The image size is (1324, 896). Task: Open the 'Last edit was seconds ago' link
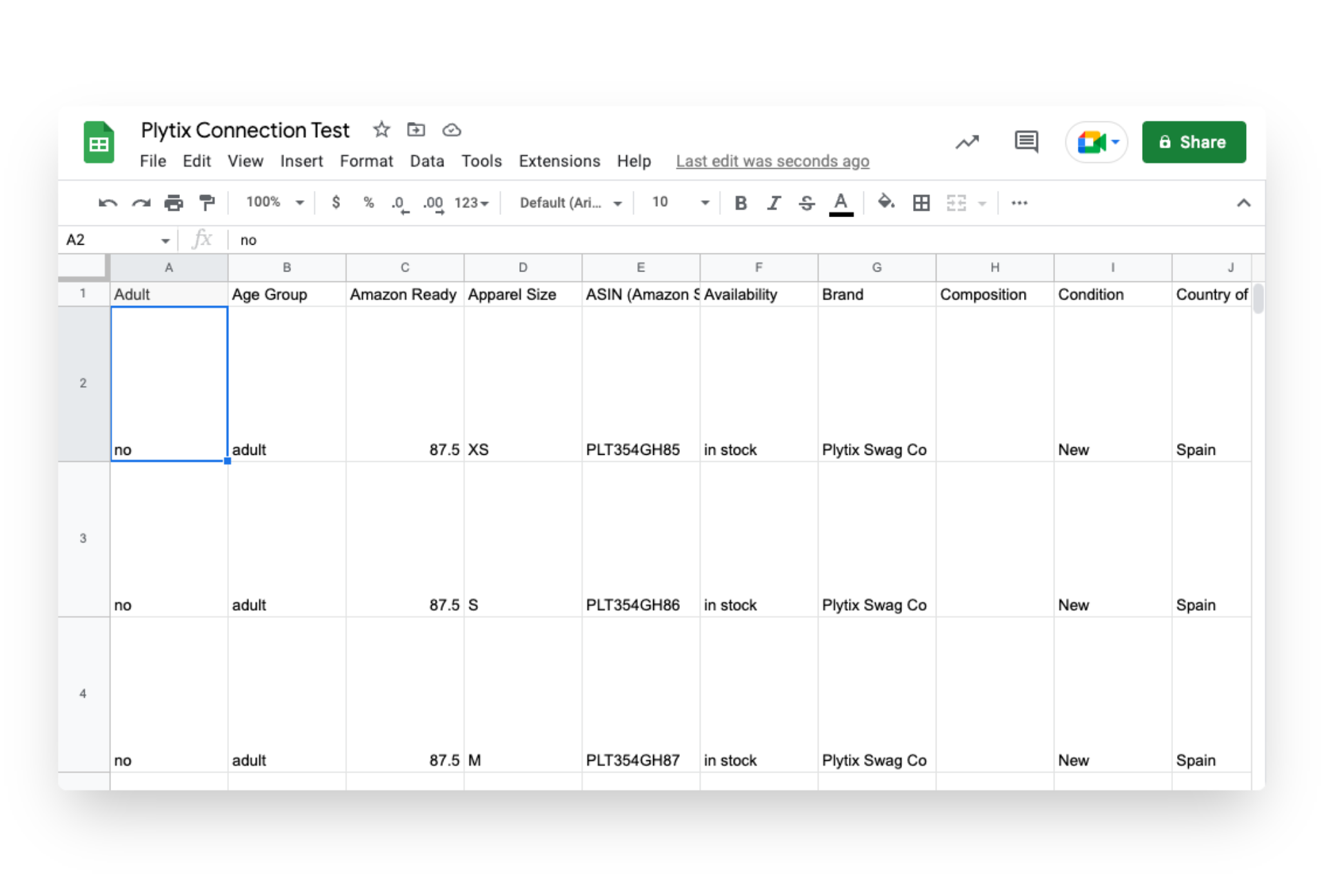(772, 161)
